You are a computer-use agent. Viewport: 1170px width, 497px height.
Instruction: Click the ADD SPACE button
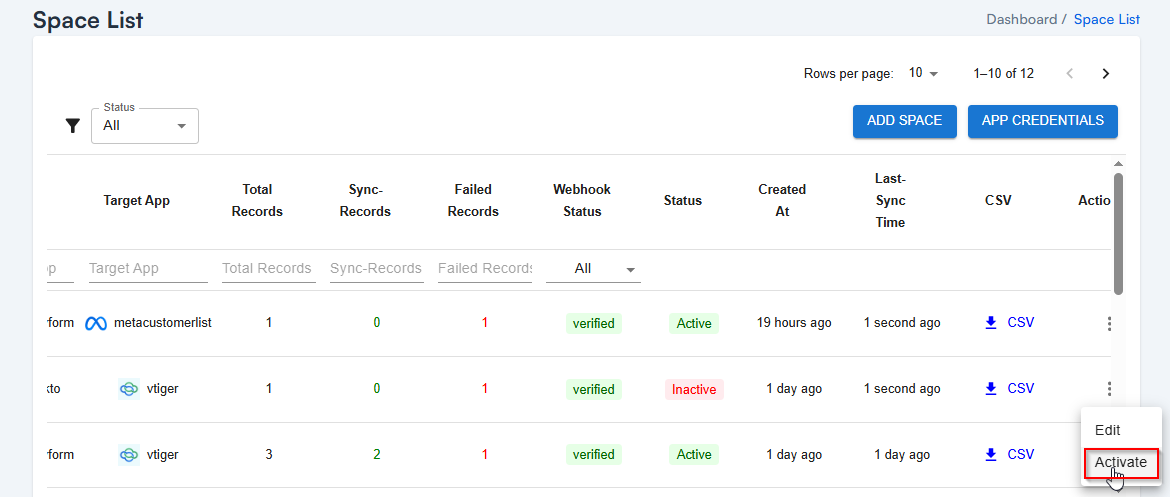(904, 121)
